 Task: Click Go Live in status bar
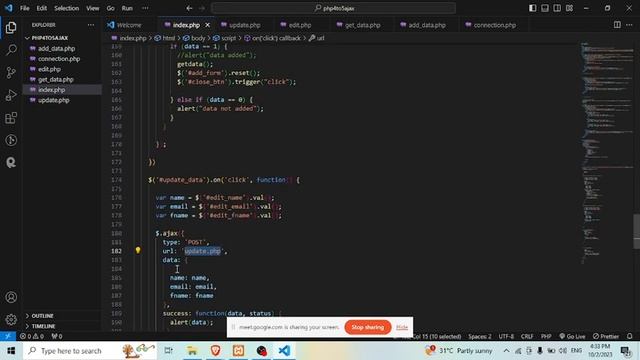572,336
